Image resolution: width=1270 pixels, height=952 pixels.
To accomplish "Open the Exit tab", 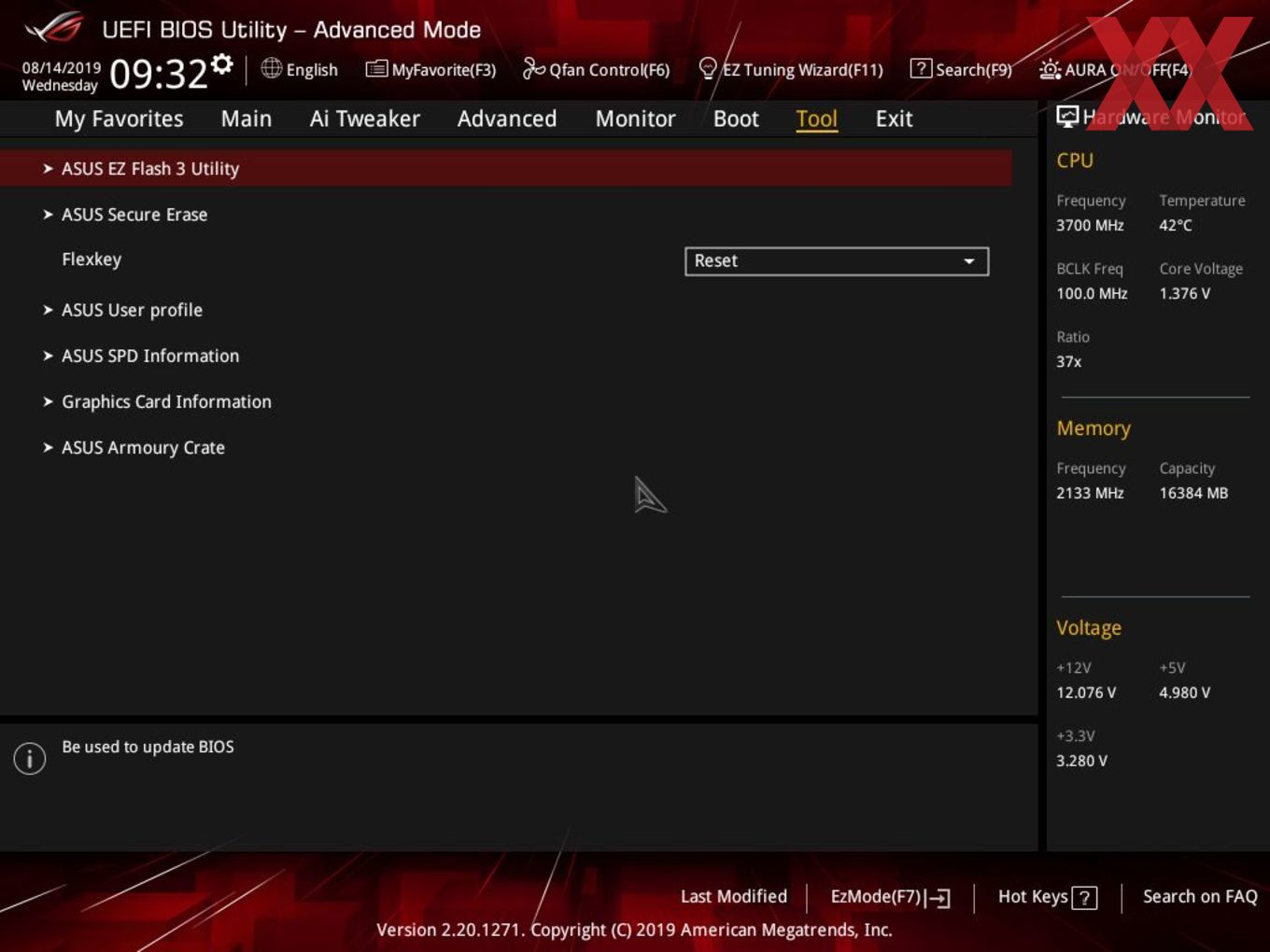I will tap(894, 119).
